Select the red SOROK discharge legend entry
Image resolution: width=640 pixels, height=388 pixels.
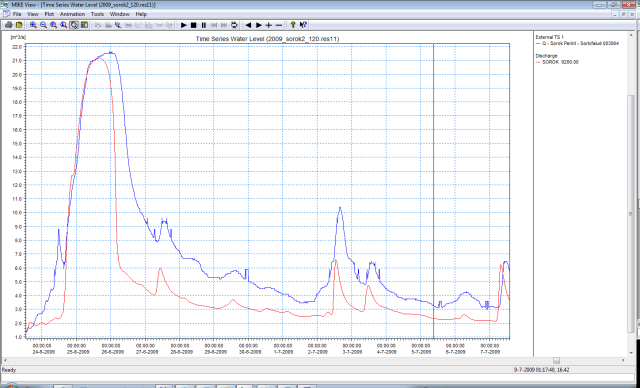[557, 62]
